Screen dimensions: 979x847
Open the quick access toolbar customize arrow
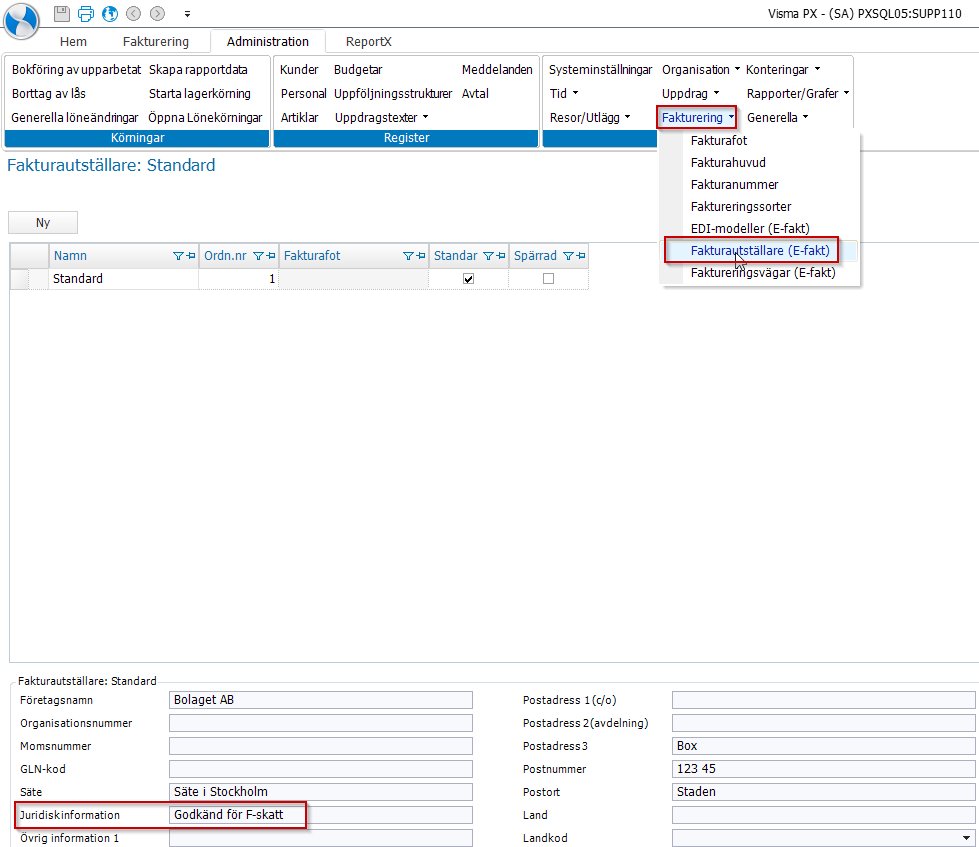(x=187, y=14)
